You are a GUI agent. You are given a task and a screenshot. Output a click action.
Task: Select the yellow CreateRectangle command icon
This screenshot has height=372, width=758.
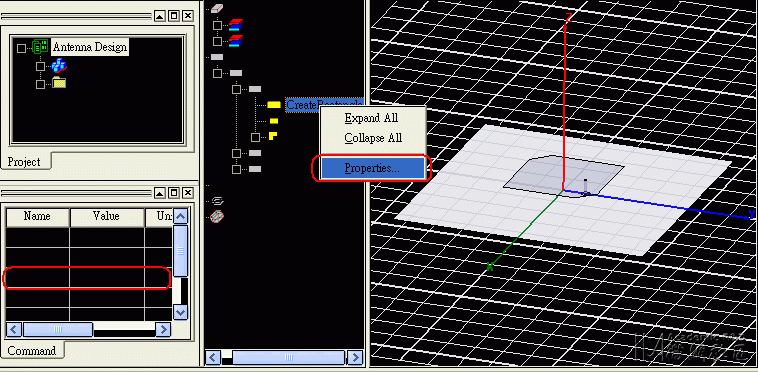point(274,105)
